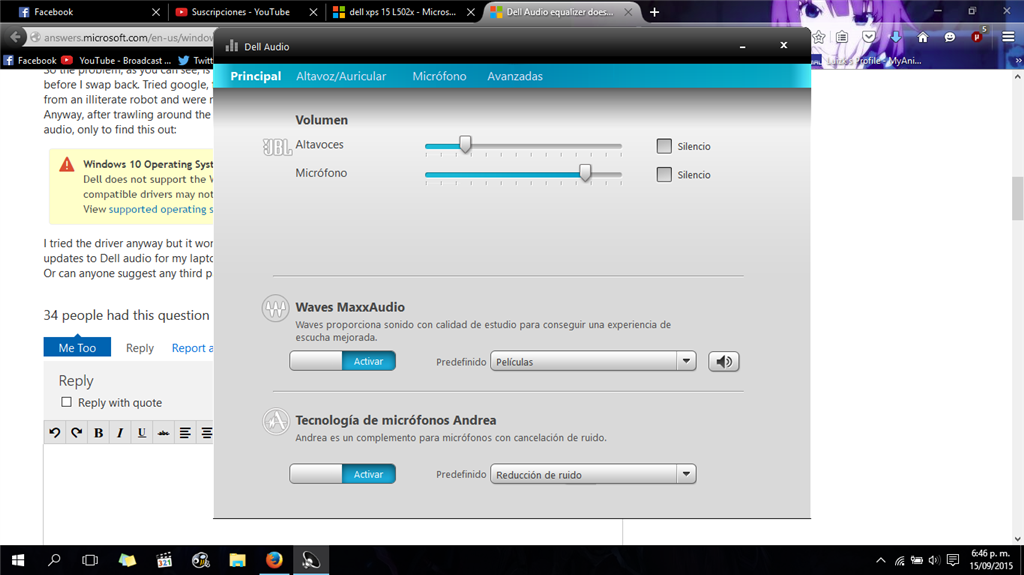The width and height of the screenshot is (1024, 575).
Task: Open the Windows Start menu
Action: (x=18, y=560)
